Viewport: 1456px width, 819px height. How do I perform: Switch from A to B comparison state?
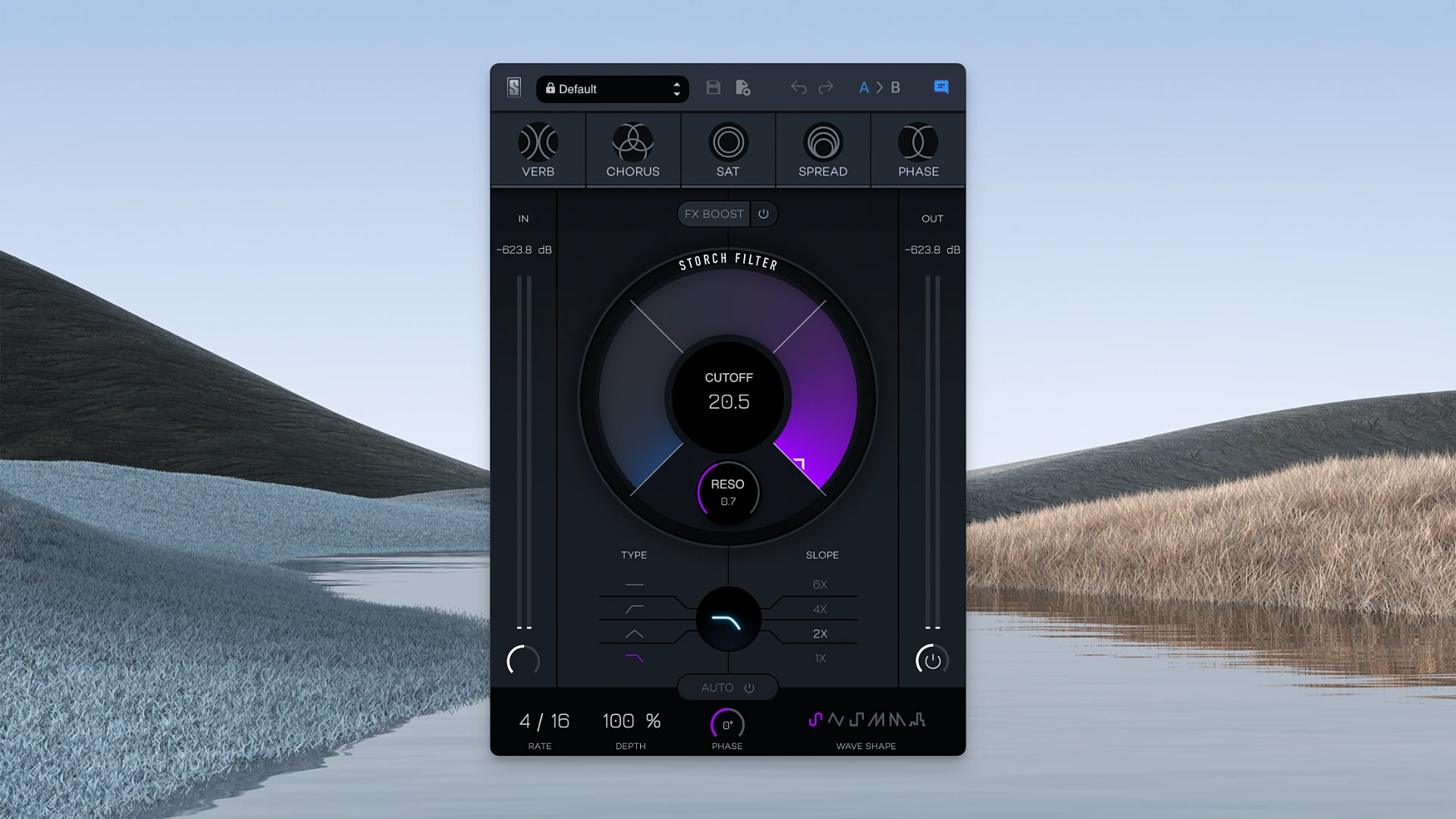[896, 87]
